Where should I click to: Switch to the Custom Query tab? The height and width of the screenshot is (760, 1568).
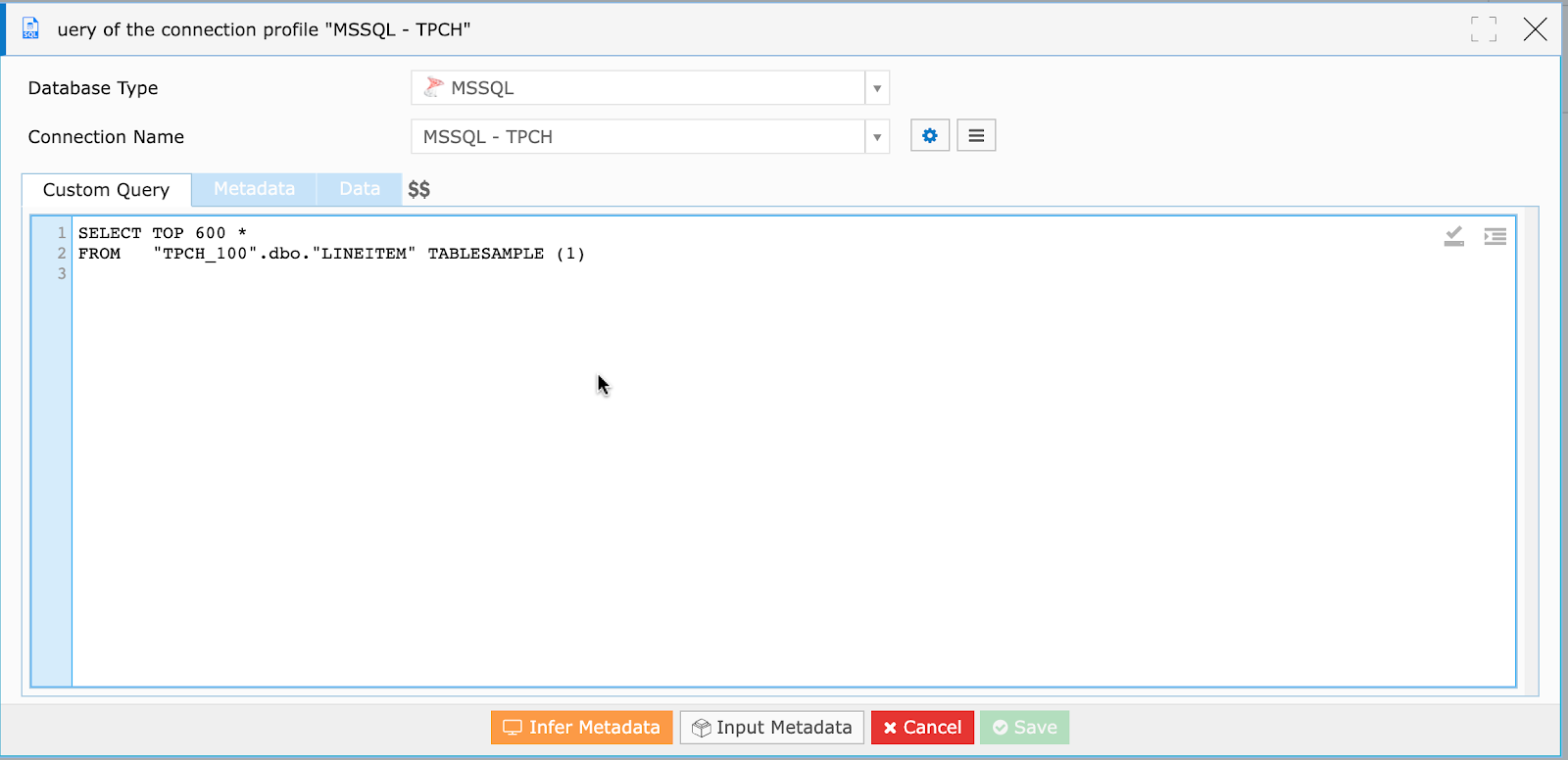(x=106, y=190)
